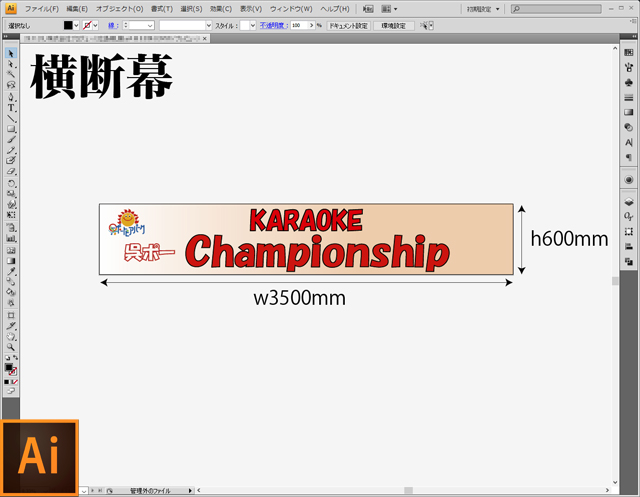Open the ファイル(F) menu
Viewport: 640px width, 497px height.
click(41, 8)
